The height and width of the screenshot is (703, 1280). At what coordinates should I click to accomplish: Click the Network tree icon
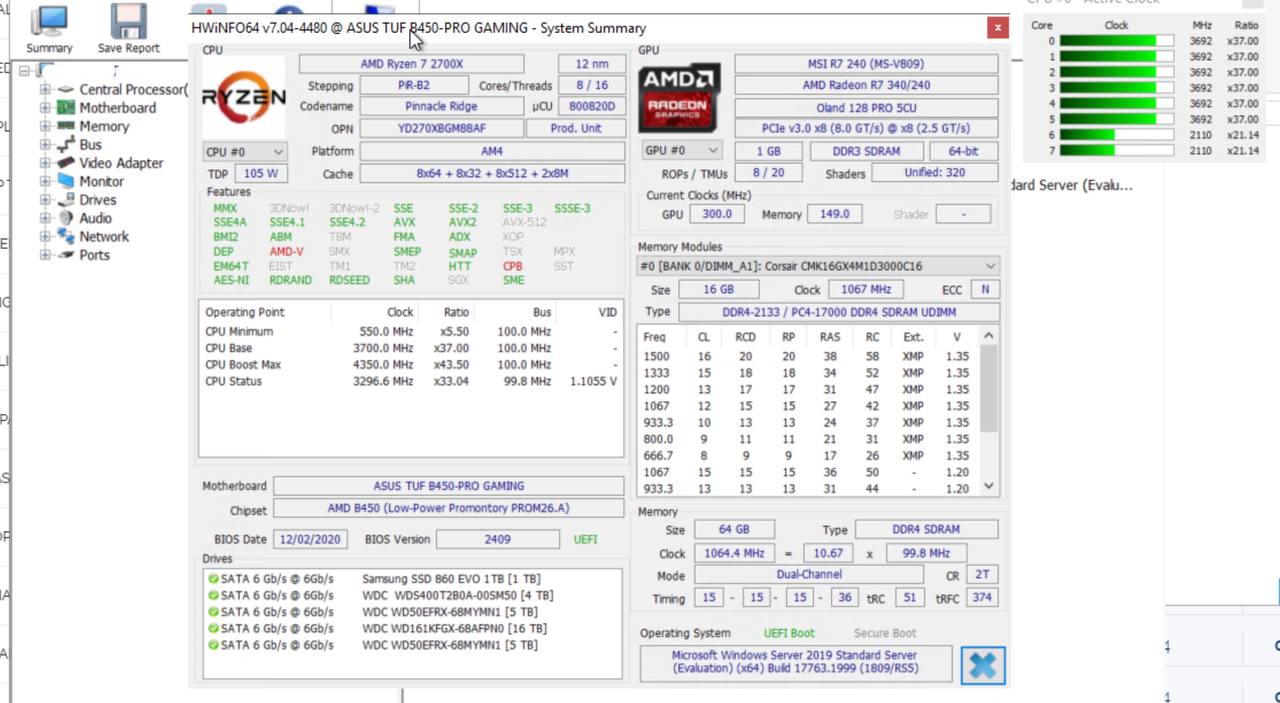pos(66,236)
